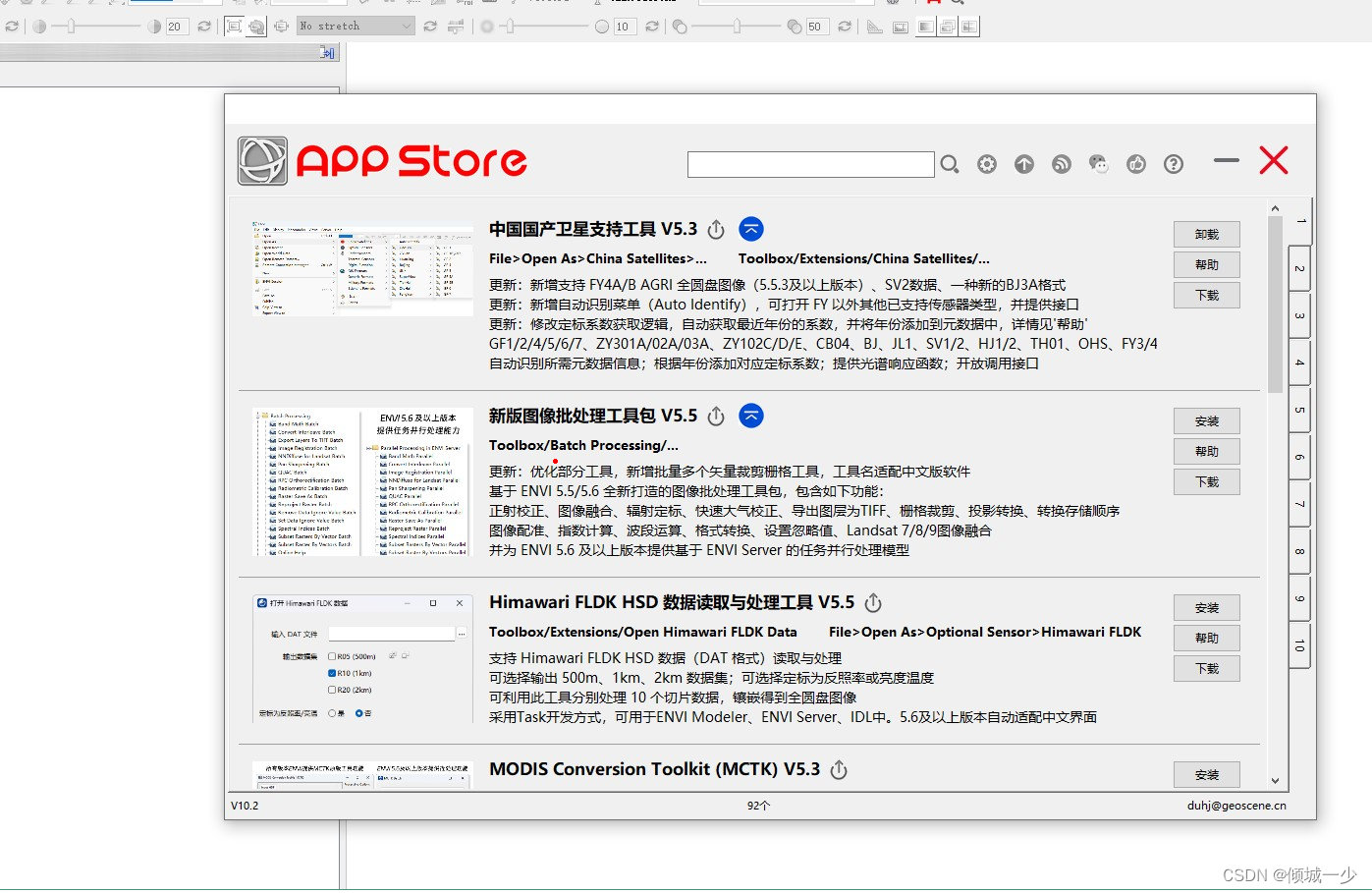Click 帮助 for 中国国产卫星支持工具
The height and width of the screenshot is (893, 1372).
(1207, 264)
